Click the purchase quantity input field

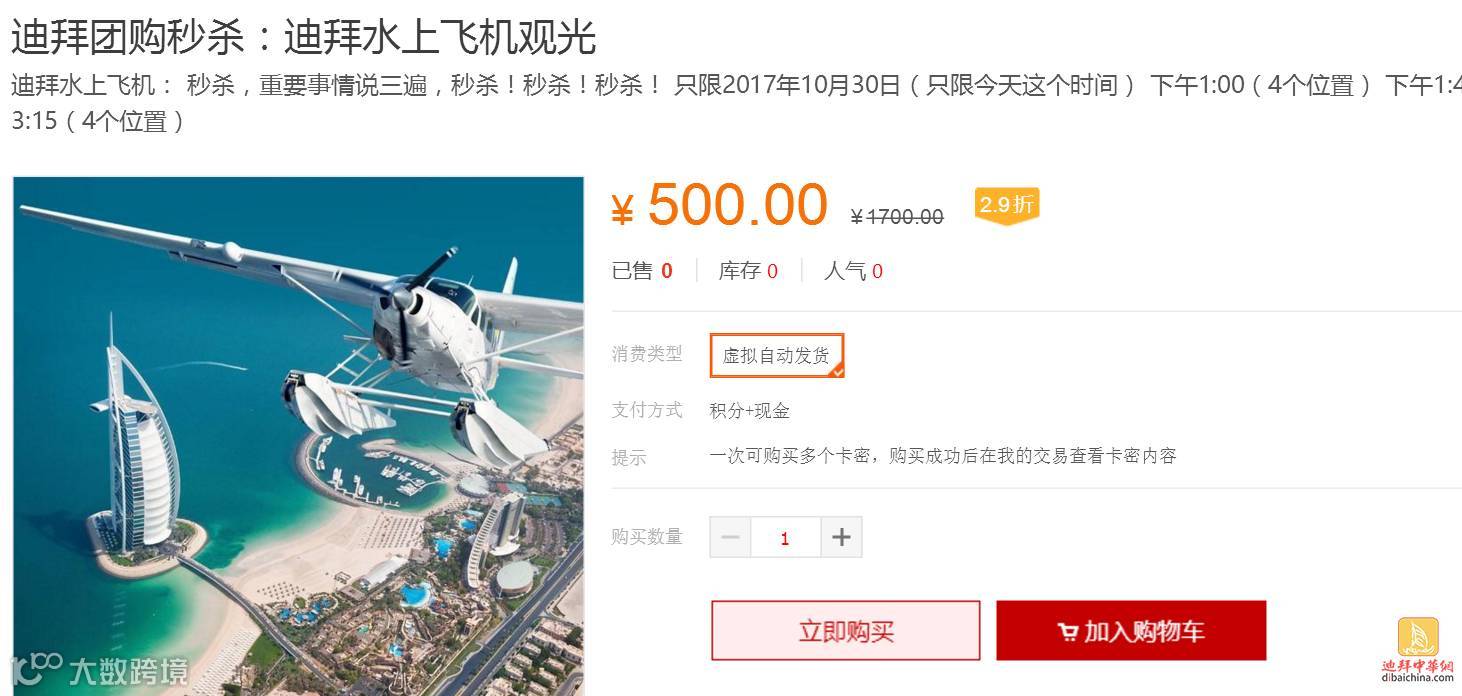[x=785, y=537]
